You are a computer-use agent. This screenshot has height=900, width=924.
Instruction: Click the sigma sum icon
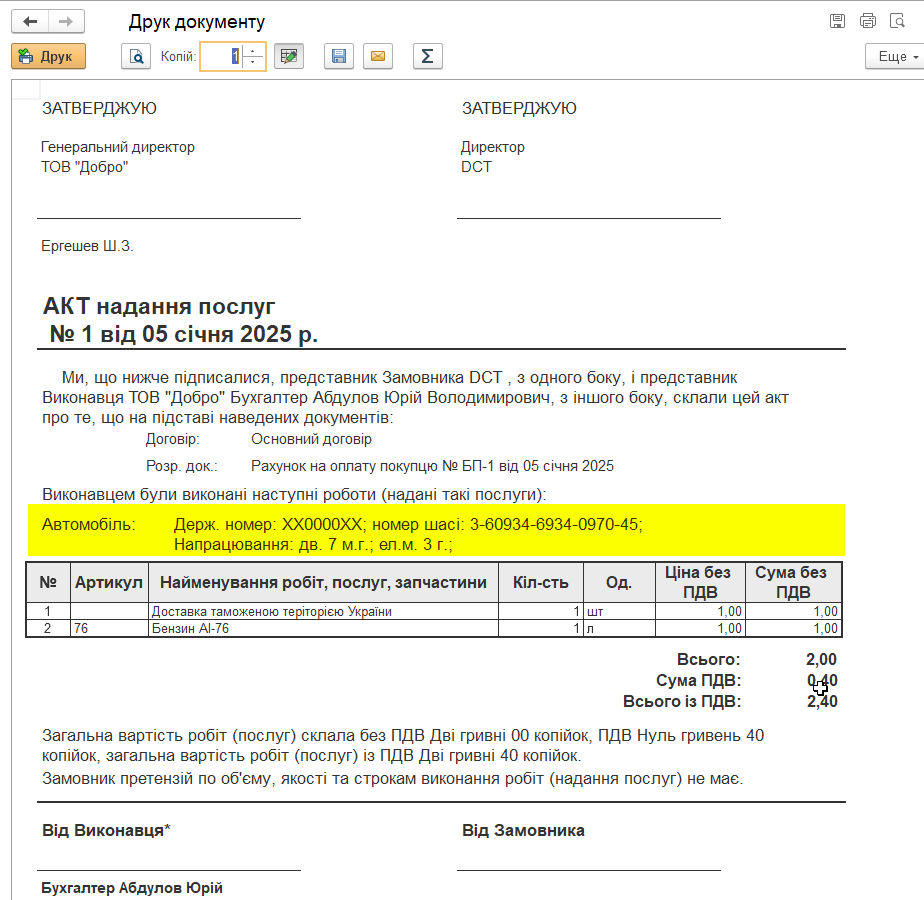point(428,57)
